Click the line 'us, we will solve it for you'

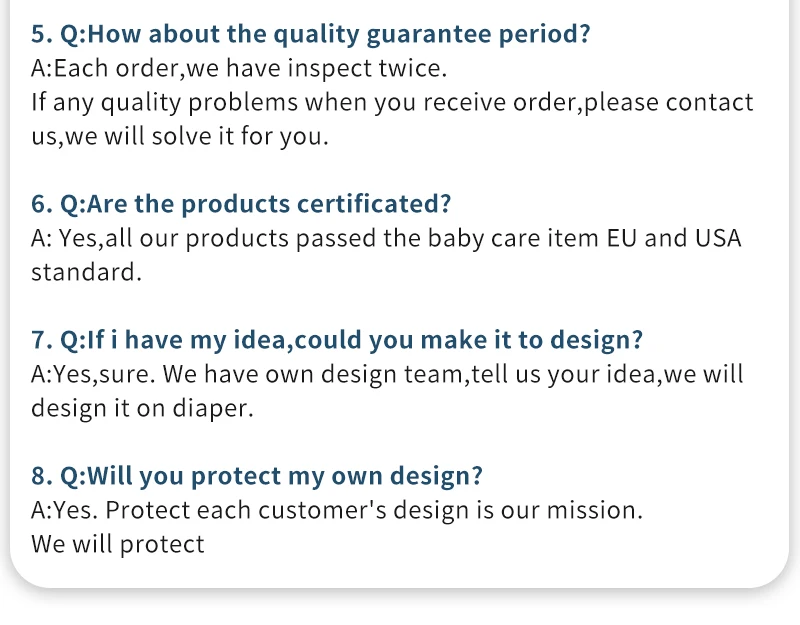[x=180, y=137]
